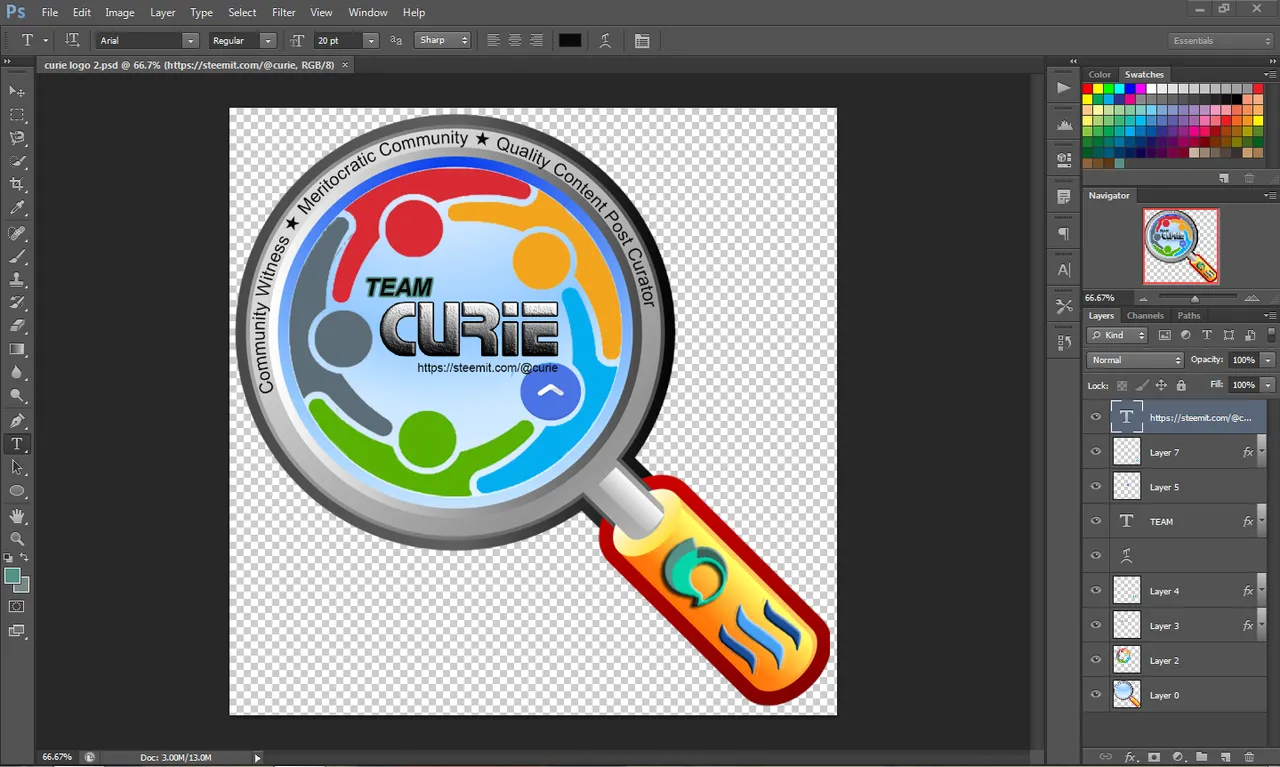The height and width of the screenshot is (767, 1280).
Task: Click Create Warped Text icon
Action: point(605,41)
